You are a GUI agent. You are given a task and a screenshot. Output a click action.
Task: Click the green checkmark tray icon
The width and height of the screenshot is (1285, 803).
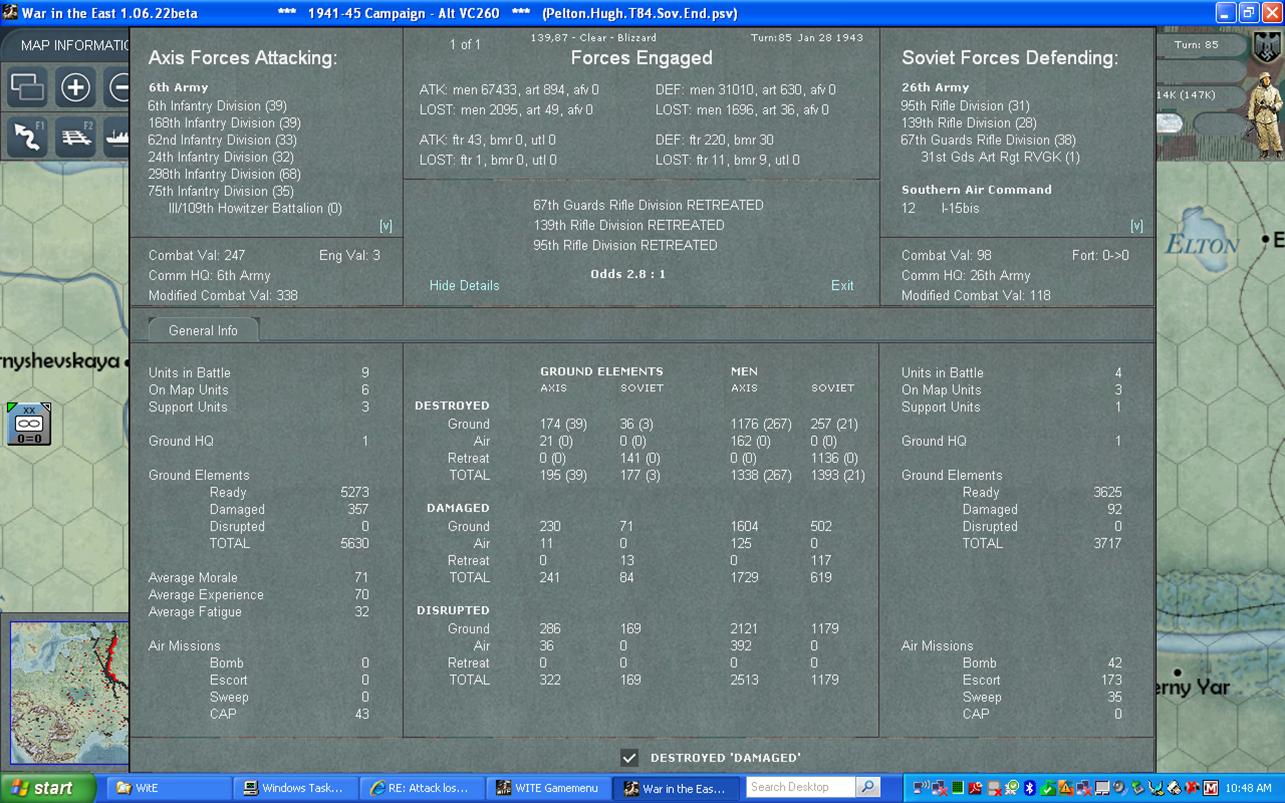click(x=1047, y=788)
